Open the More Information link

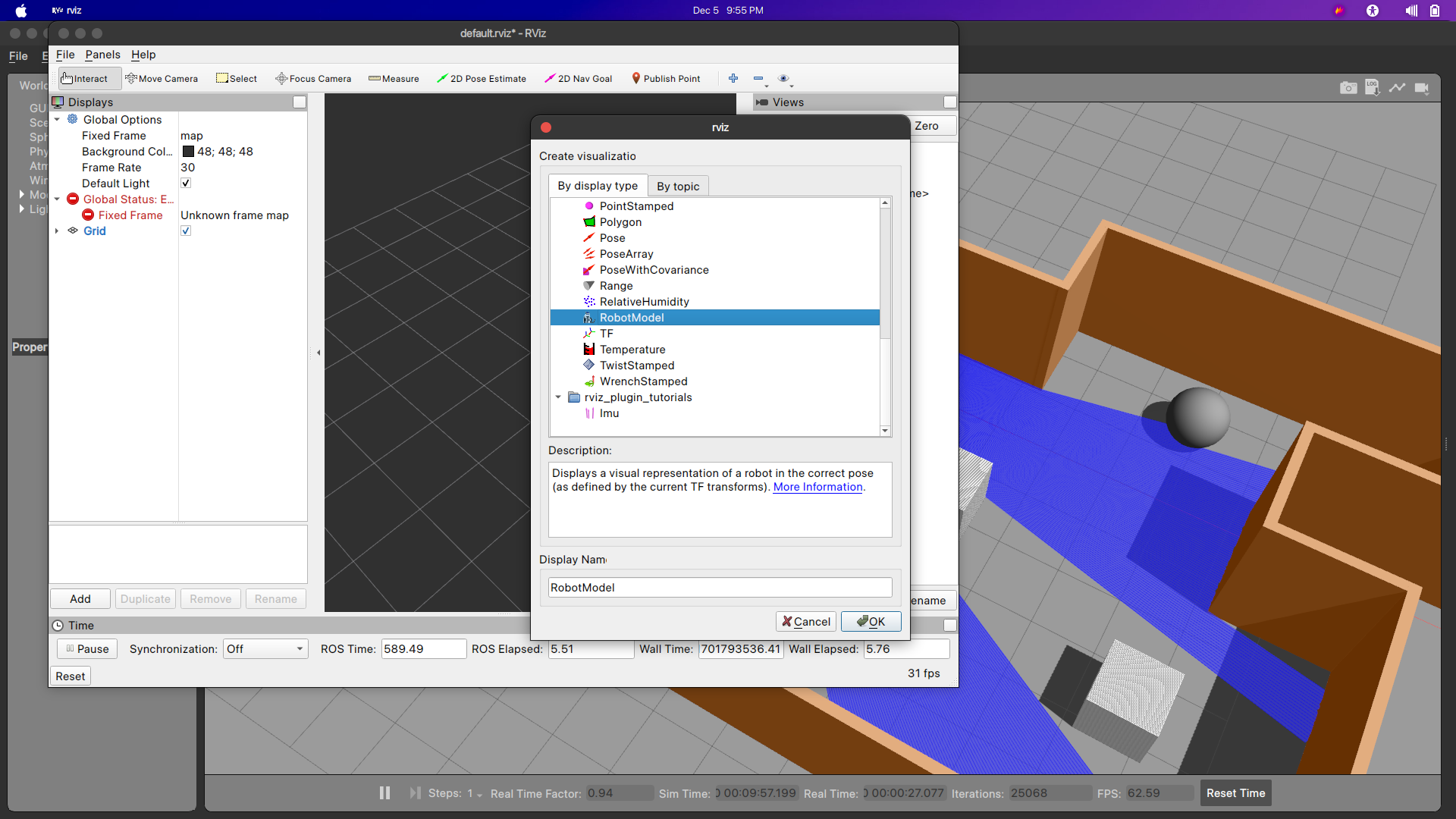[817, 488]
